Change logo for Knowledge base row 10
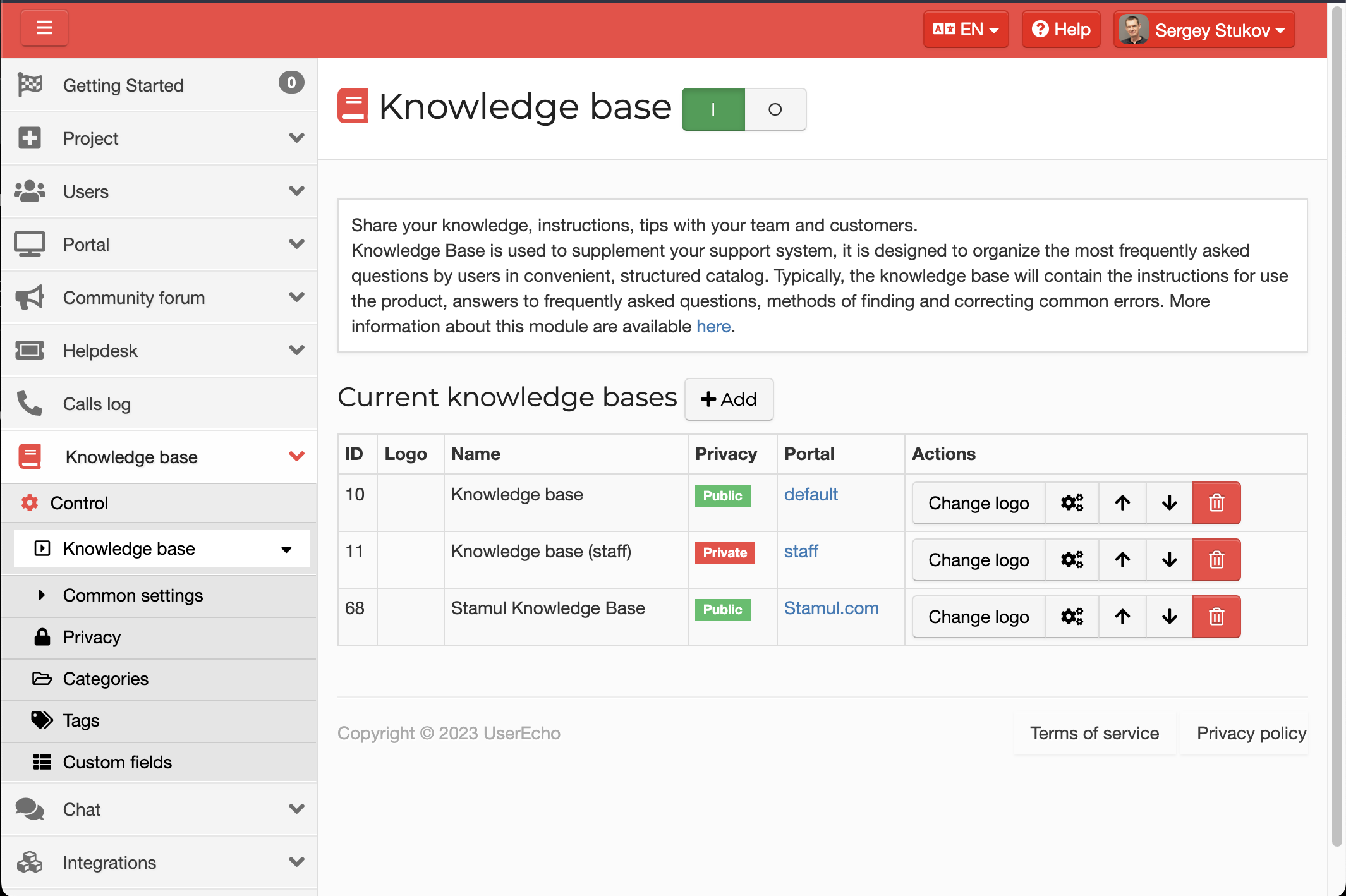This screenshot has width=1346, height=896. (978, 503)
